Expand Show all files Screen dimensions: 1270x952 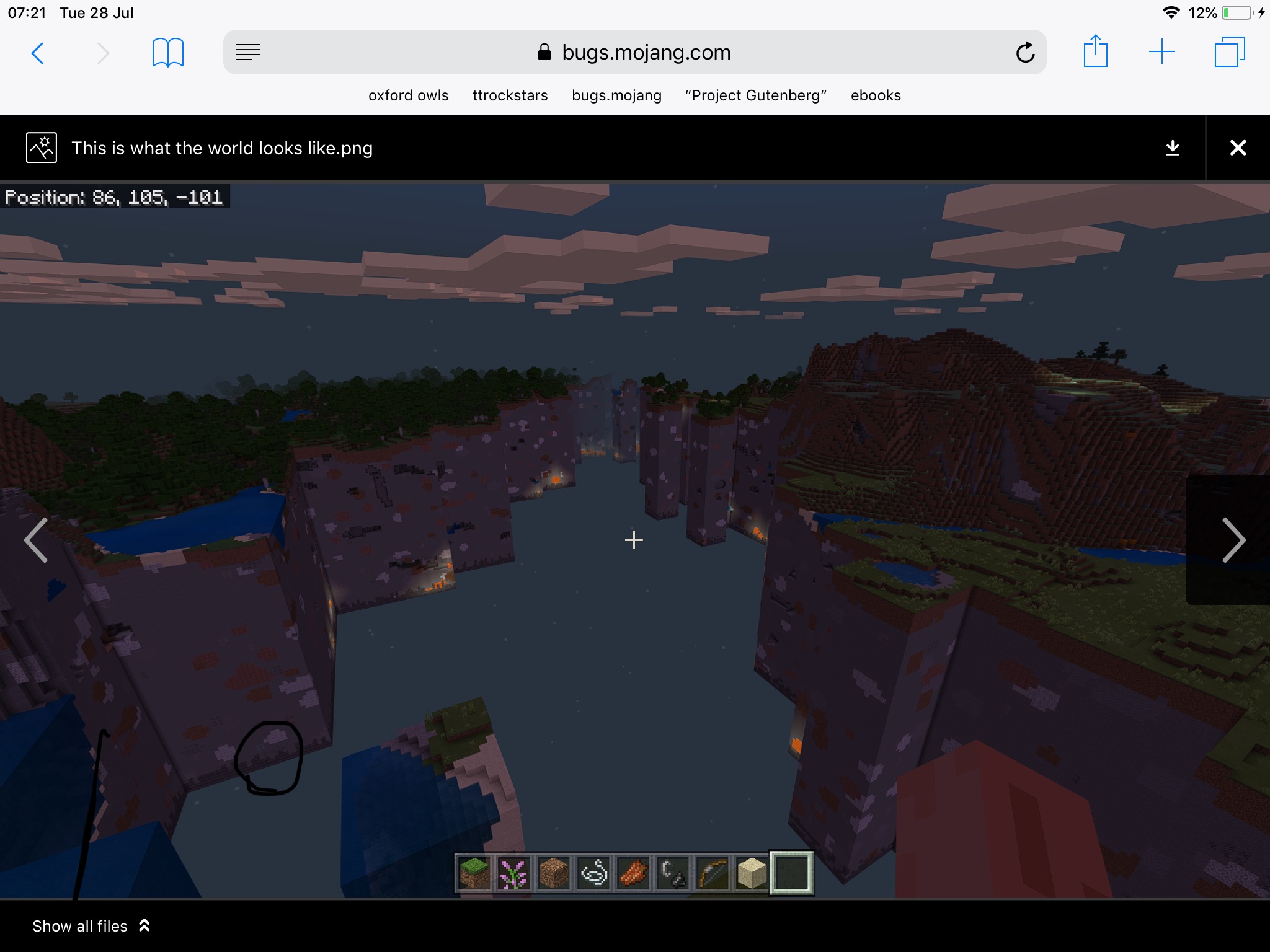pyautogui.click(x=91, y=926)
